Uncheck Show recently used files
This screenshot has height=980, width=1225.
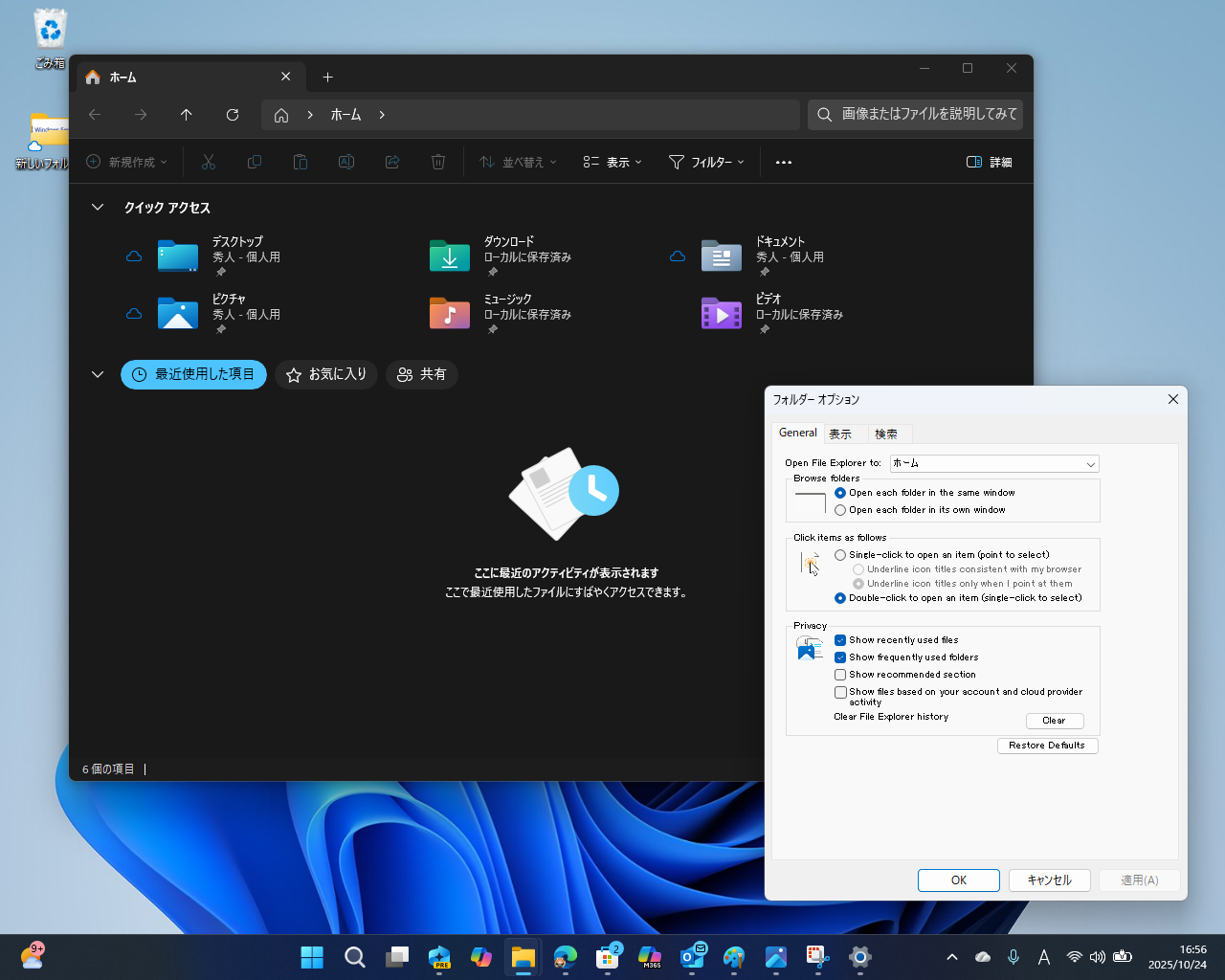pos(840,640)
